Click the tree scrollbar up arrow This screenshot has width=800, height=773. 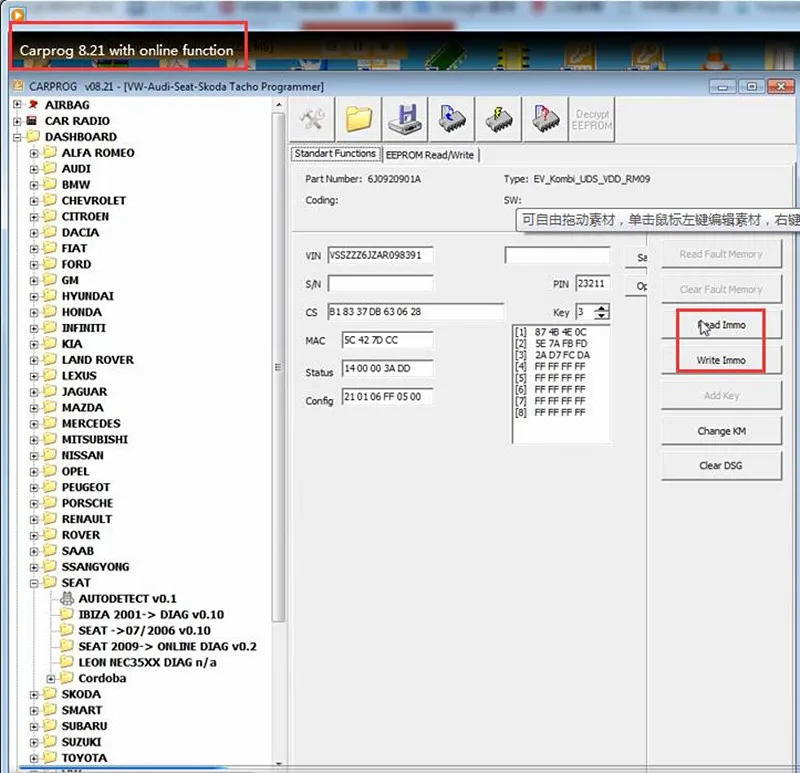pos(279,105)
